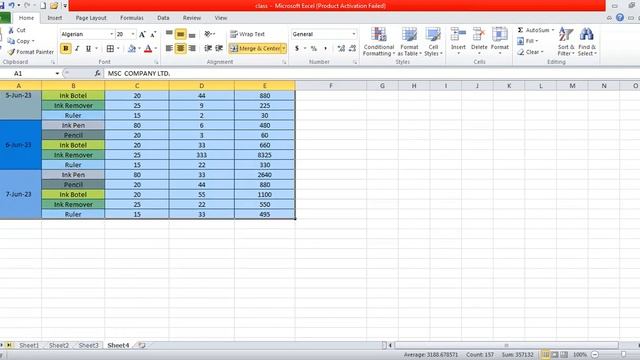This screenshot has width=640, height=360.
Task: Open Sheet2 worksheet tab
Action: [x=59, y=345]
